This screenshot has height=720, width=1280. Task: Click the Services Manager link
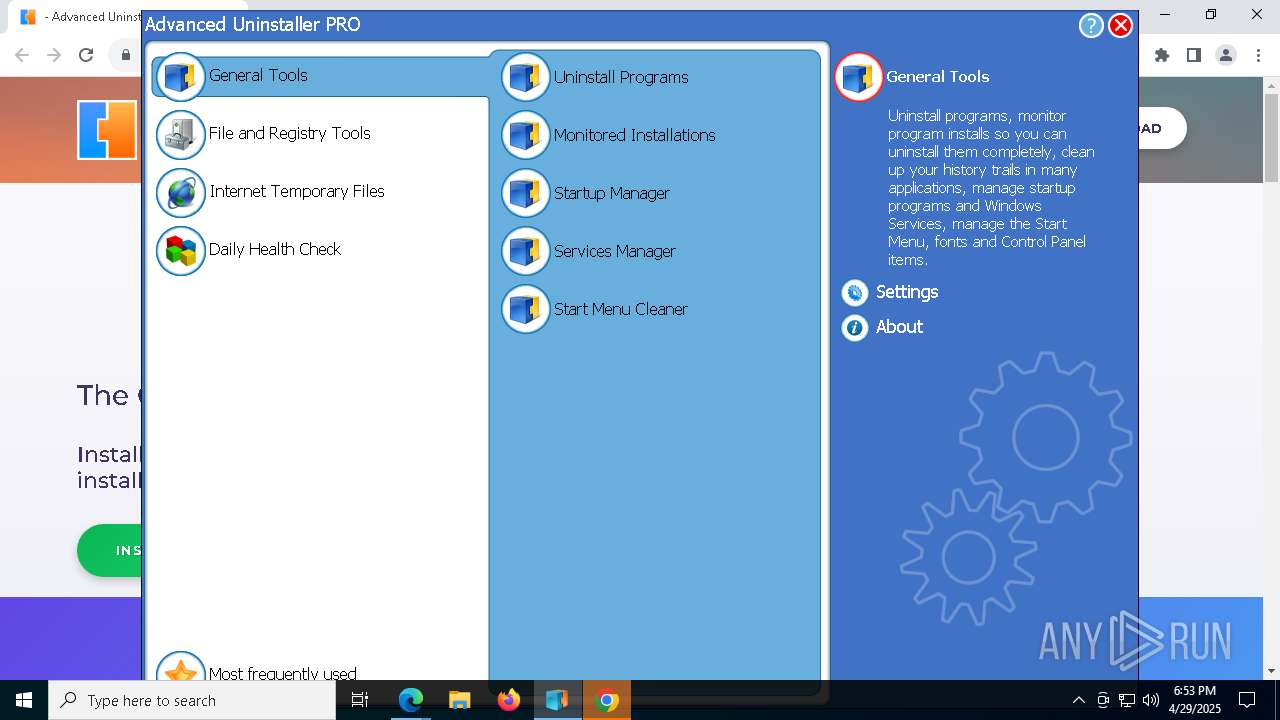coord(614,251)
